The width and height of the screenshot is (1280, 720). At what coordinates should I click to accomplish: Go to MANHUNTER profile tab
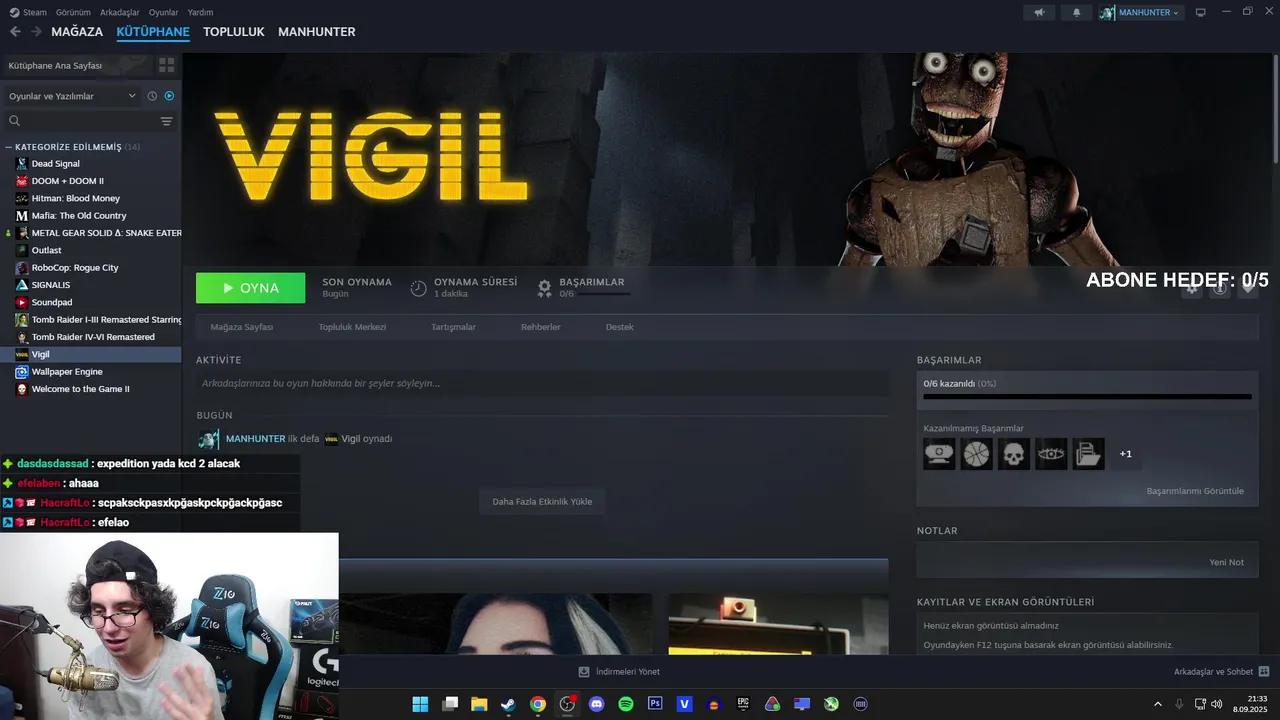(316, 32)
